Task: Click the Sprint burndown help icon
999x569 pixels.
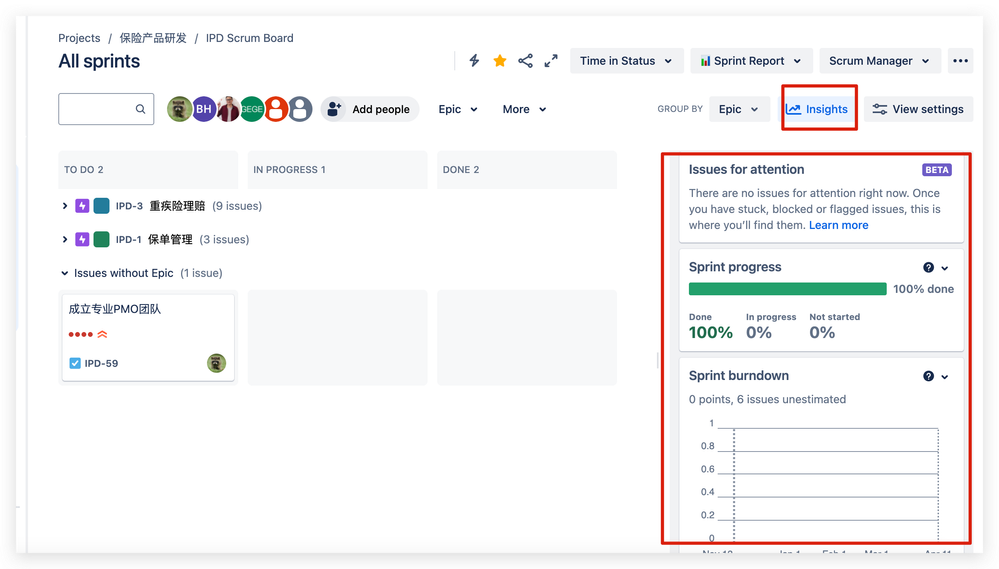Action: coord(928,377)
